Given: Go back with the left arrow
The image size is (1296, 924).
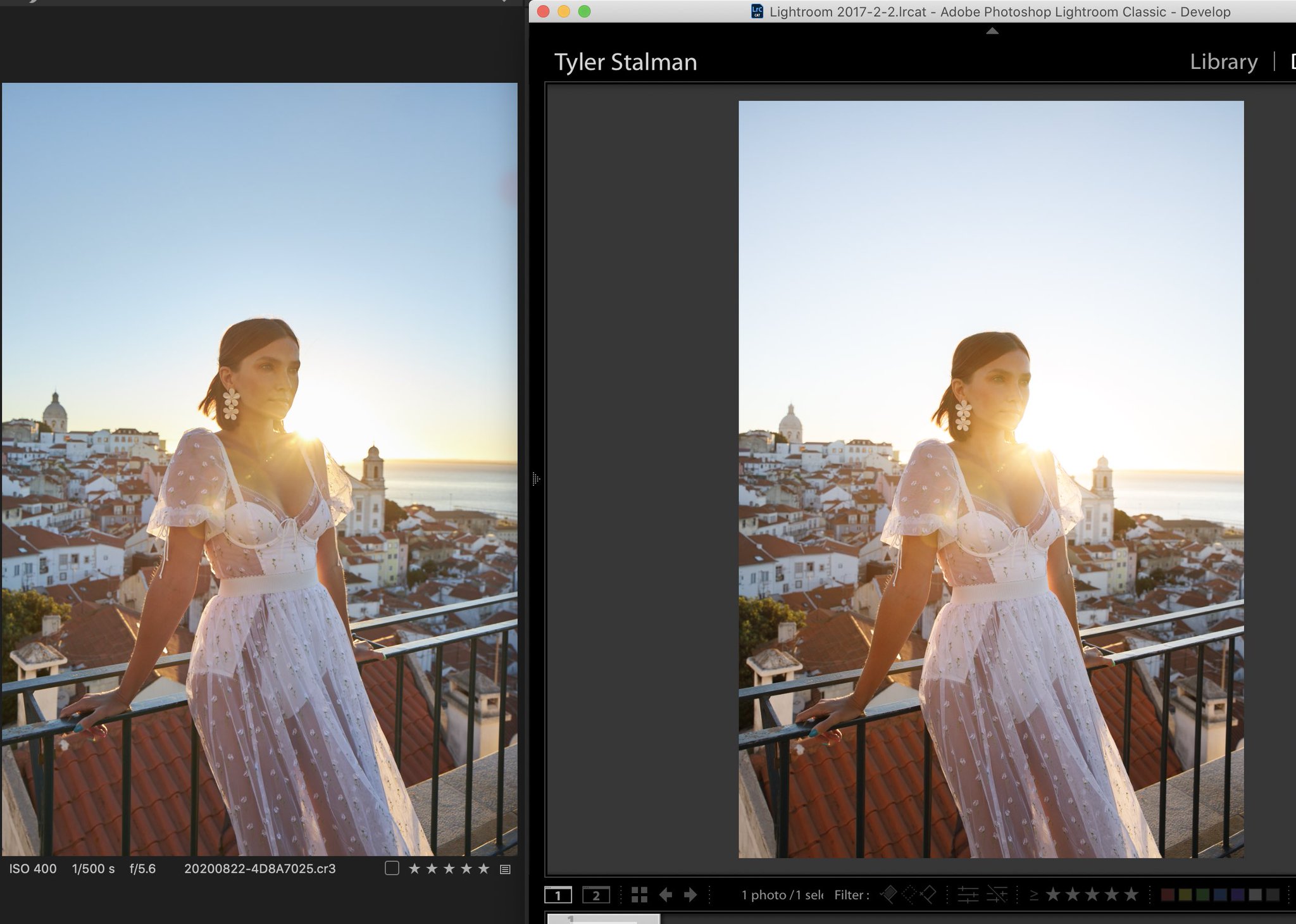Looking at the screenshot, I should pos(666,894).
